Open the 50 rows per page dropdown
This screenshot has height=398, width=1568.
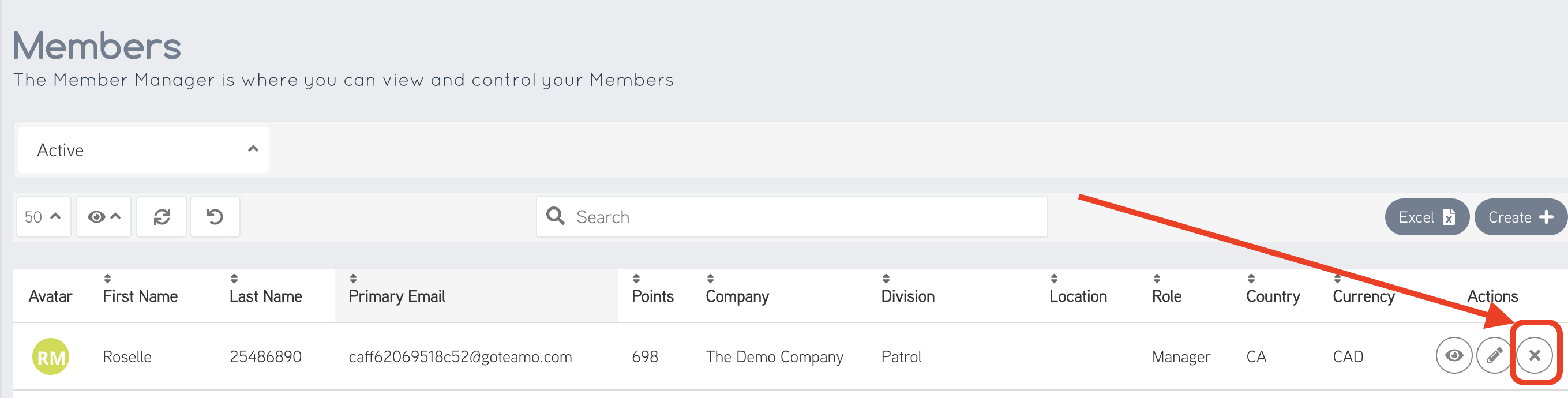pos(43,217)
